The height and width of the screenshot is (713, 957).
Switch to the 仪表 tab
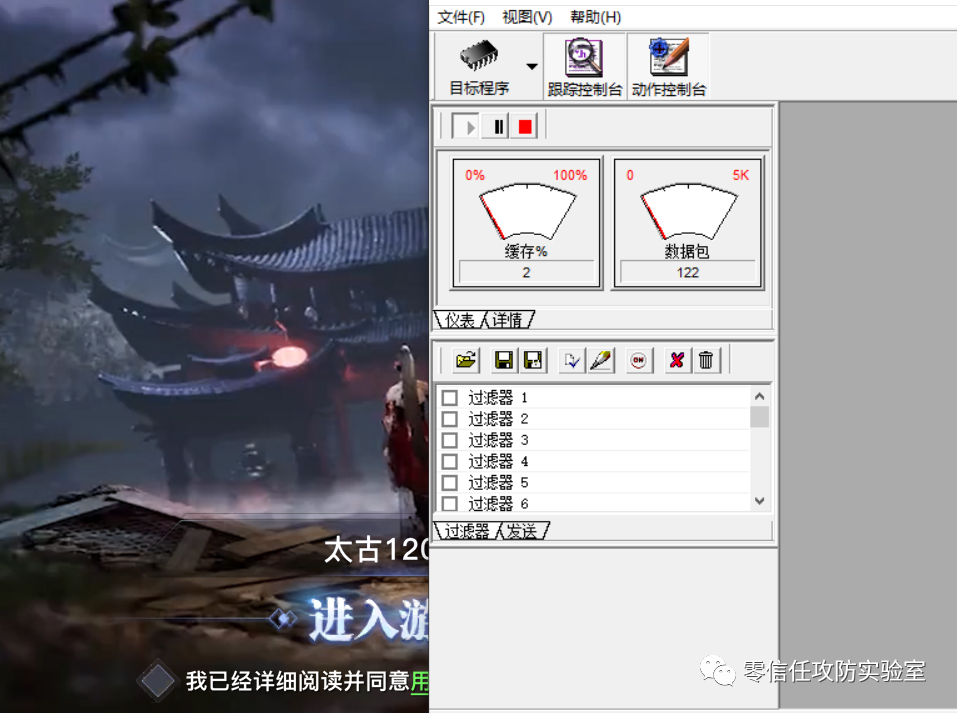click(x=460, y=320)
